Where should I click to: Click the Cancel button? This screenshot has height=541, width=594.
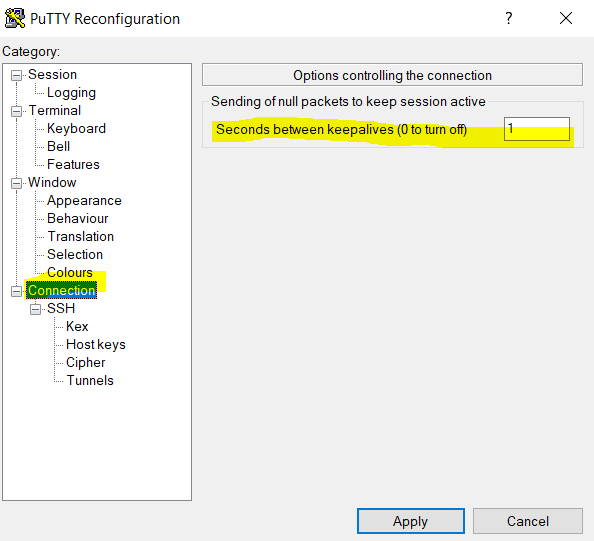(528, 521)
